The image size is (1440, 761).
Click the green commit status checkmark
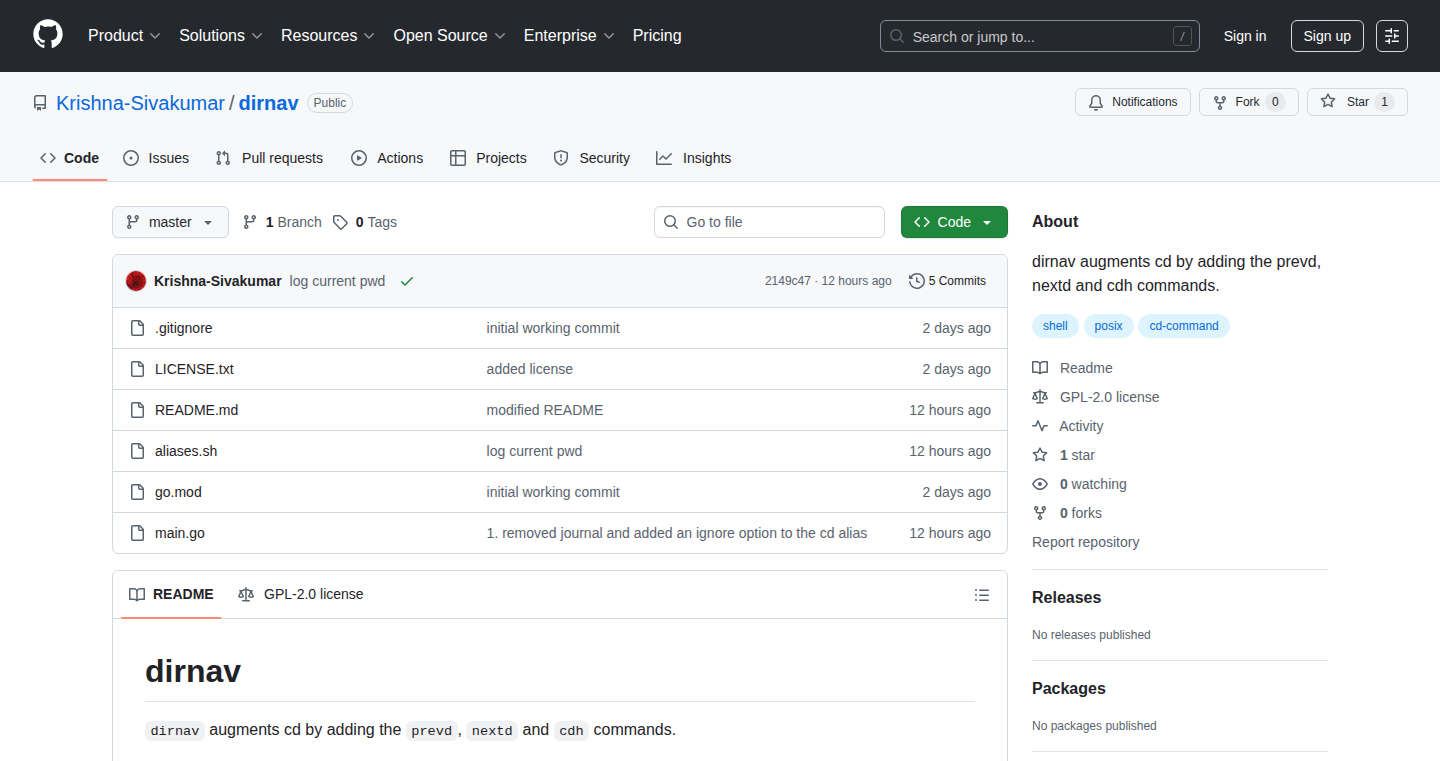click(407, 281)
